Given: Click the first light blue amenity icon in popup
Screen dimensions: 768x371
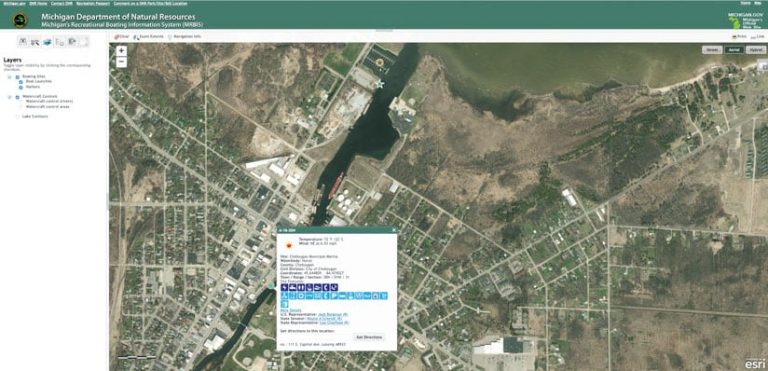Looking at the screenshot, I should [285, 296].
